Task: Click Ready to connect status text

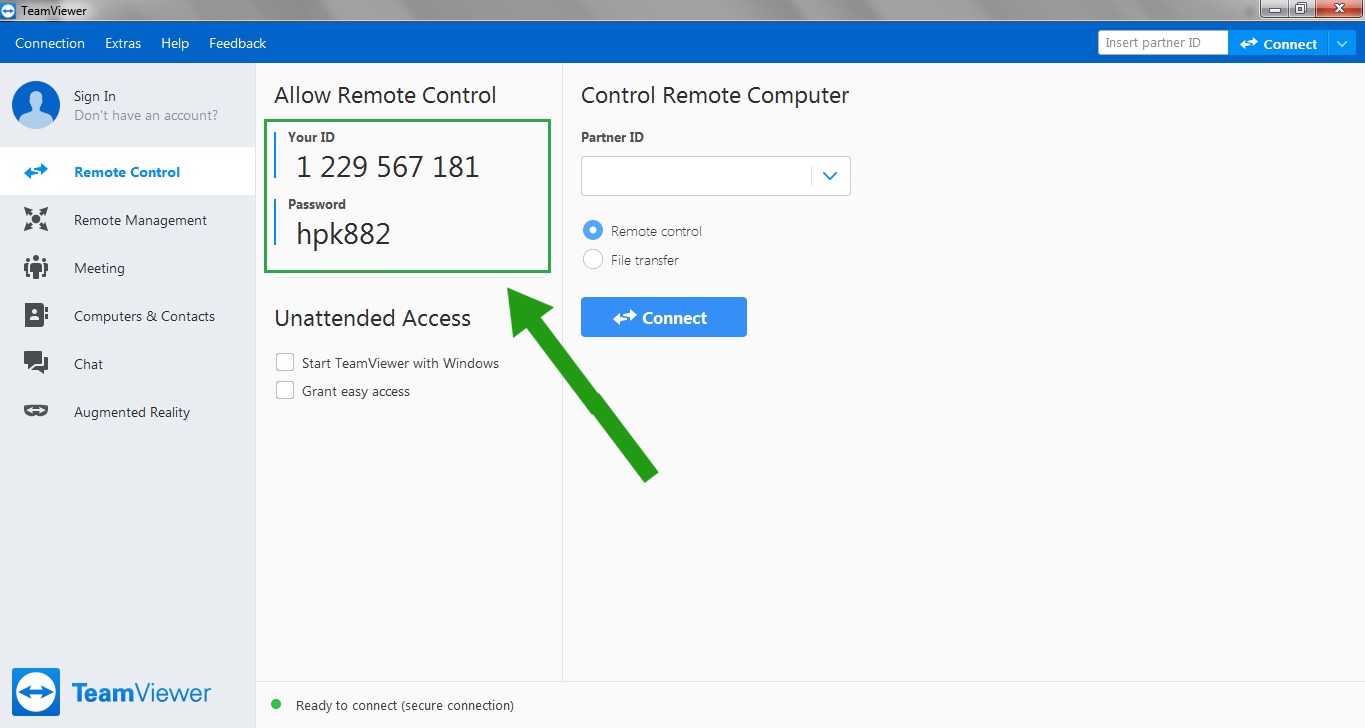Action: pos(405,705)
